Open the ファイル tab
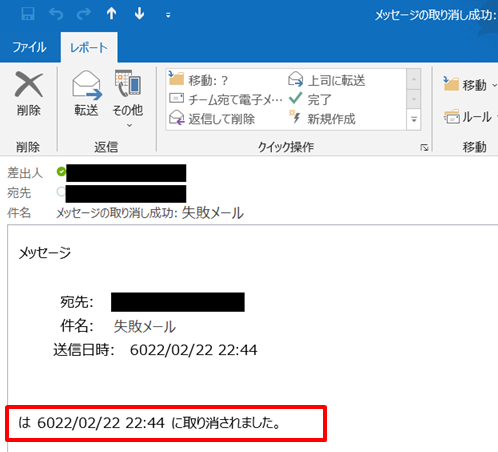 29,47
